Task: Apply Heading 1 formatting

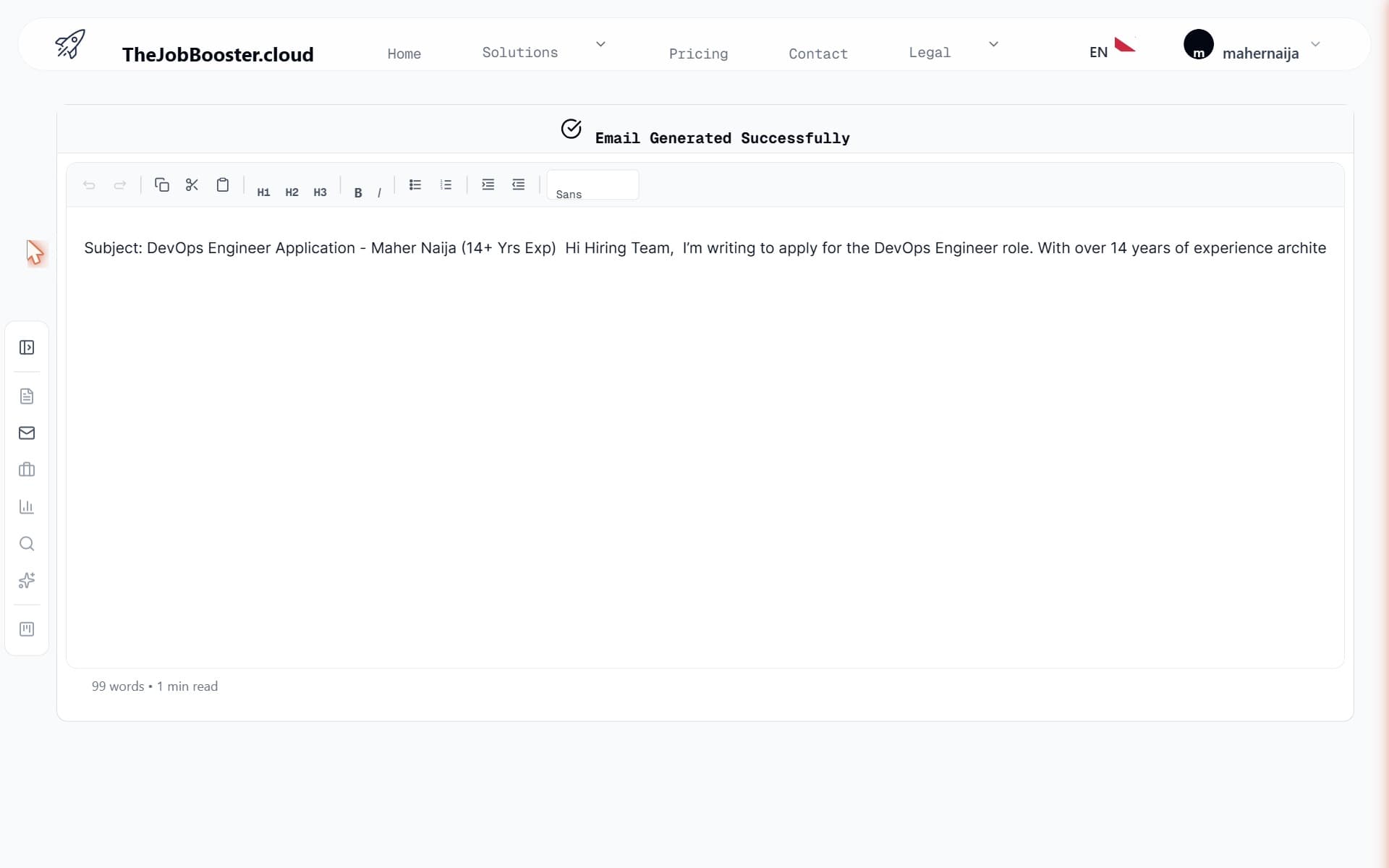Action: (x=263, y=192)
